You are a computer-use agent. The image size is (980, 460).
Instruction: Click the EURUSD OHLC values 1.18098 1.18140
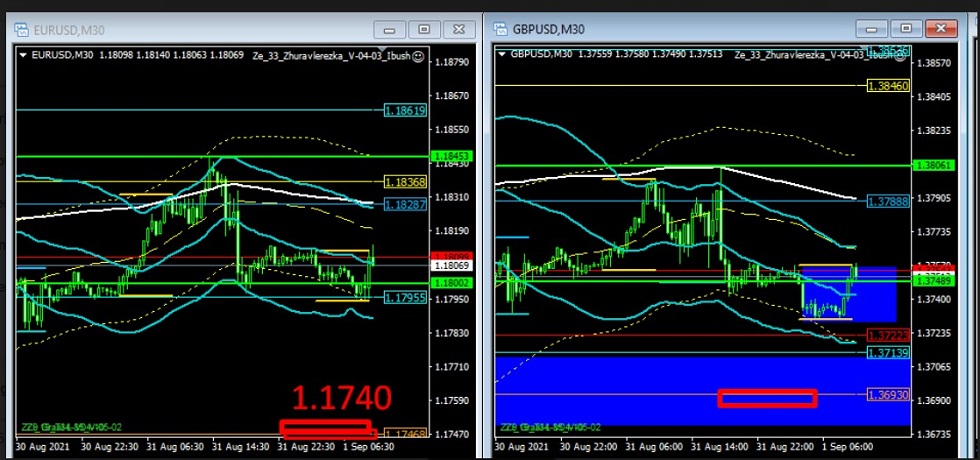coord(132,55)
